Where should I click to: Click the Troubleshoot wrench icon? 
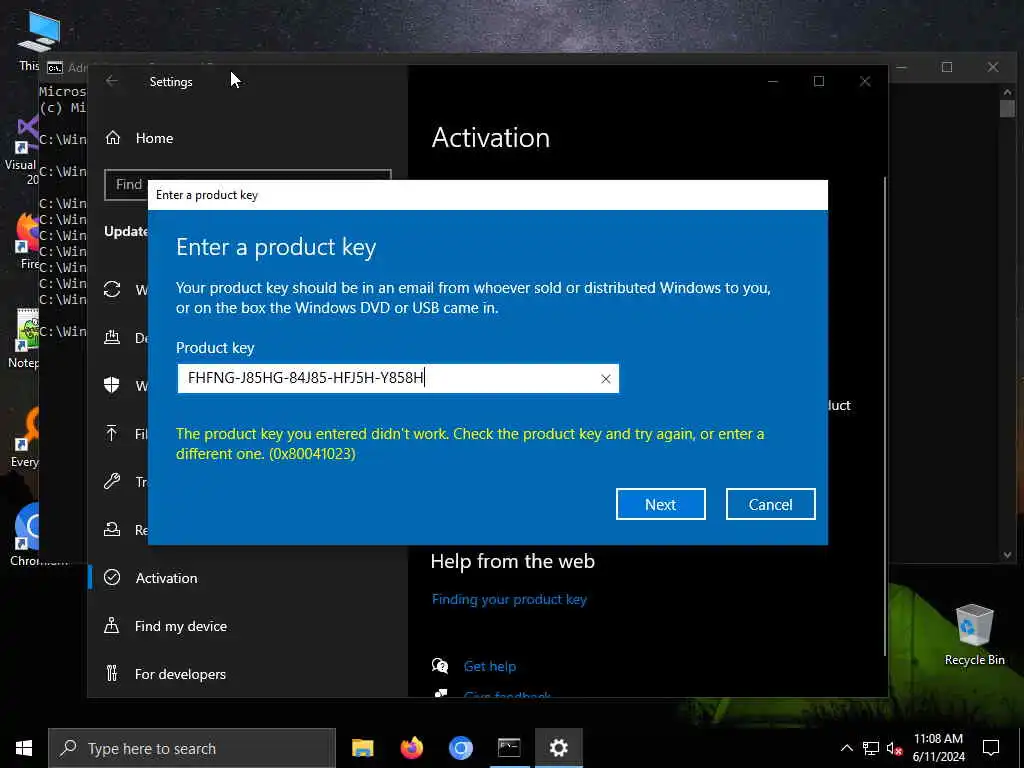pyautogui.click(x=112, y=481)
